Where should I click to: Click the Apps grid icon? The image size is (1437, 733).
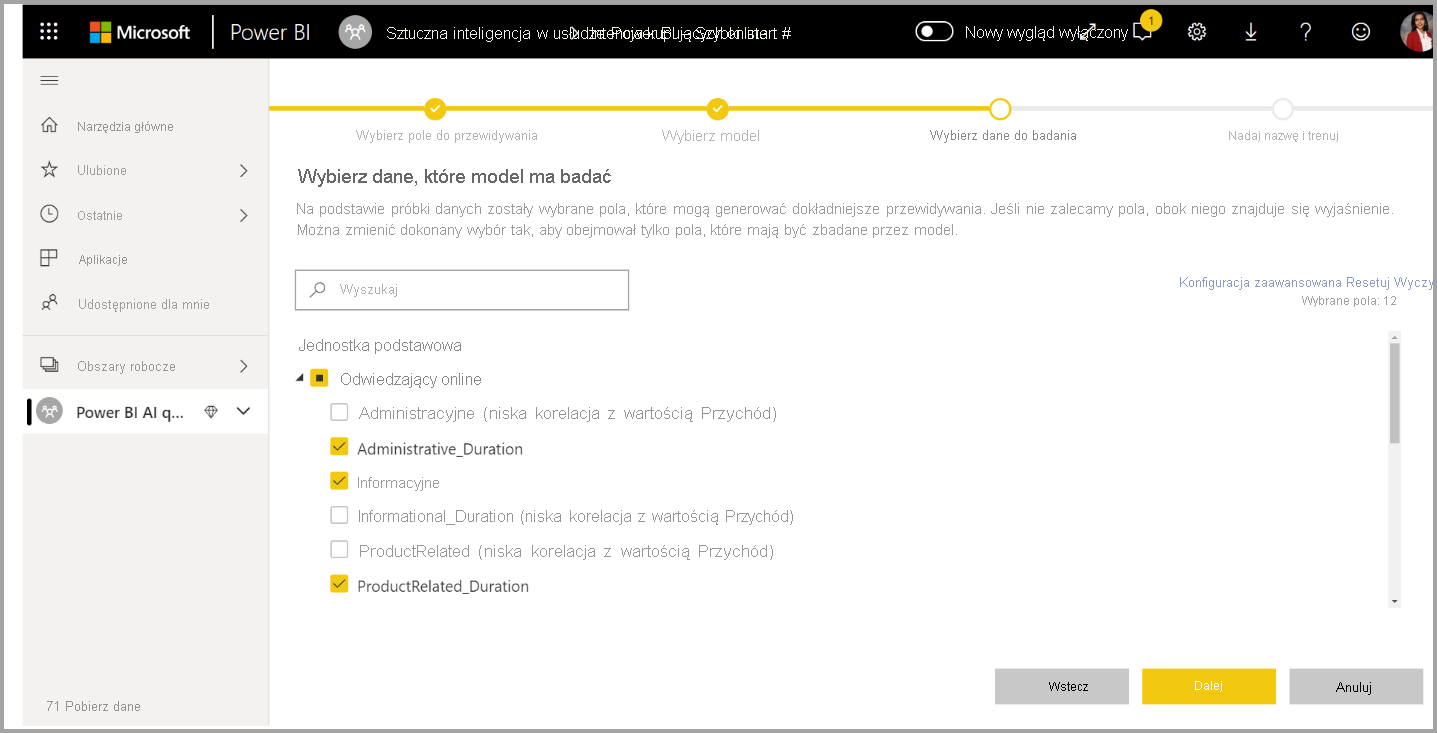(49, 259)
